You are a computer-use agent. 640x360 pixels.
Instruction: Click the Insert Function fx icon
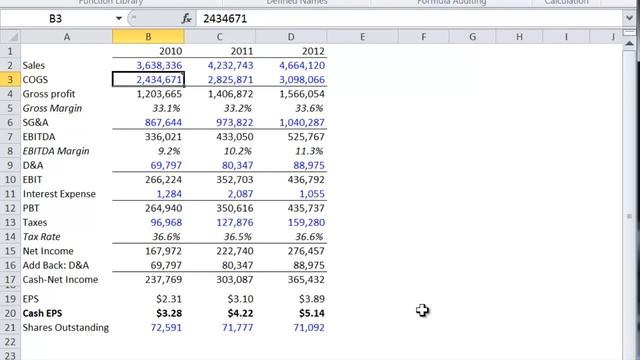click(187, 18)
